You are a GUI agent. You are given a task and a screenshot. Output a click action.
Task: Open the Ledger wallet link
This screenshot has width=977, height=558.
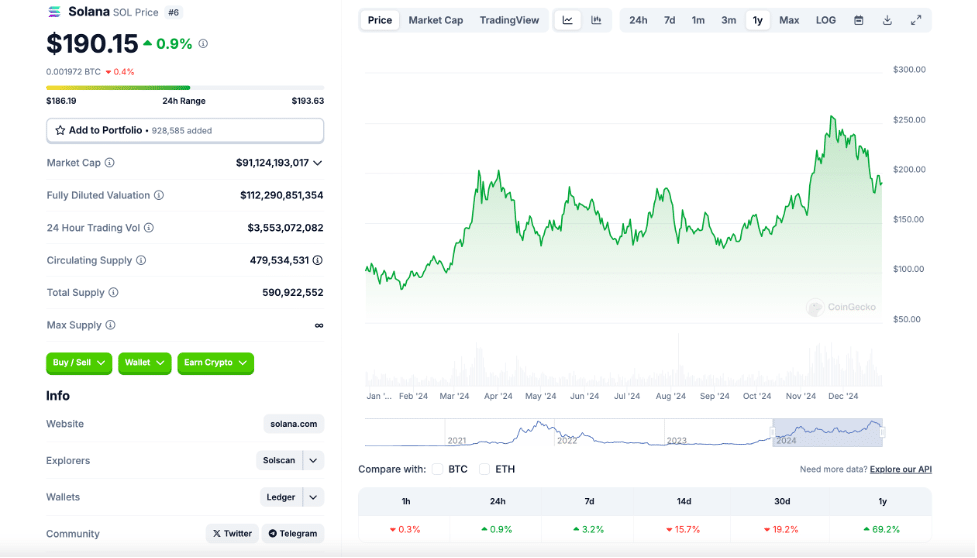pos(280,498)
